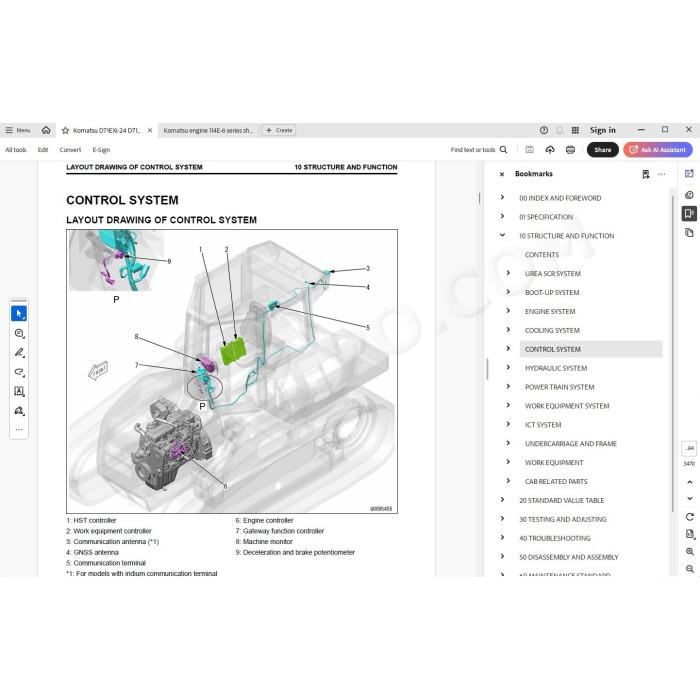Open the Ask AI Assistant button
The image size is (700, 700).
(658, 150)
